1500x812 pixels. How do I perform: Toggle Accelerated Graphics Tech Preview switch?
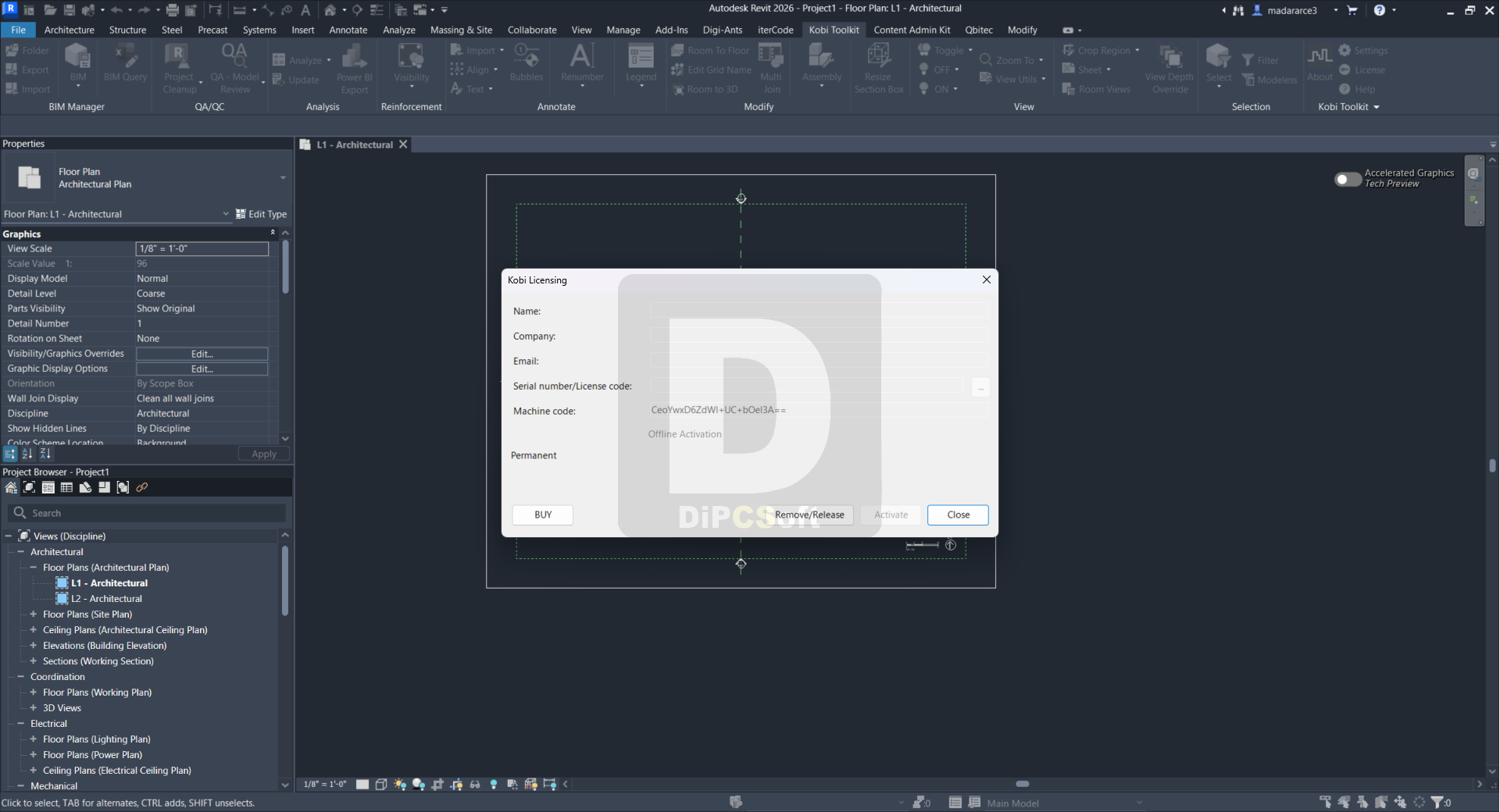[x=1348, y=179]
